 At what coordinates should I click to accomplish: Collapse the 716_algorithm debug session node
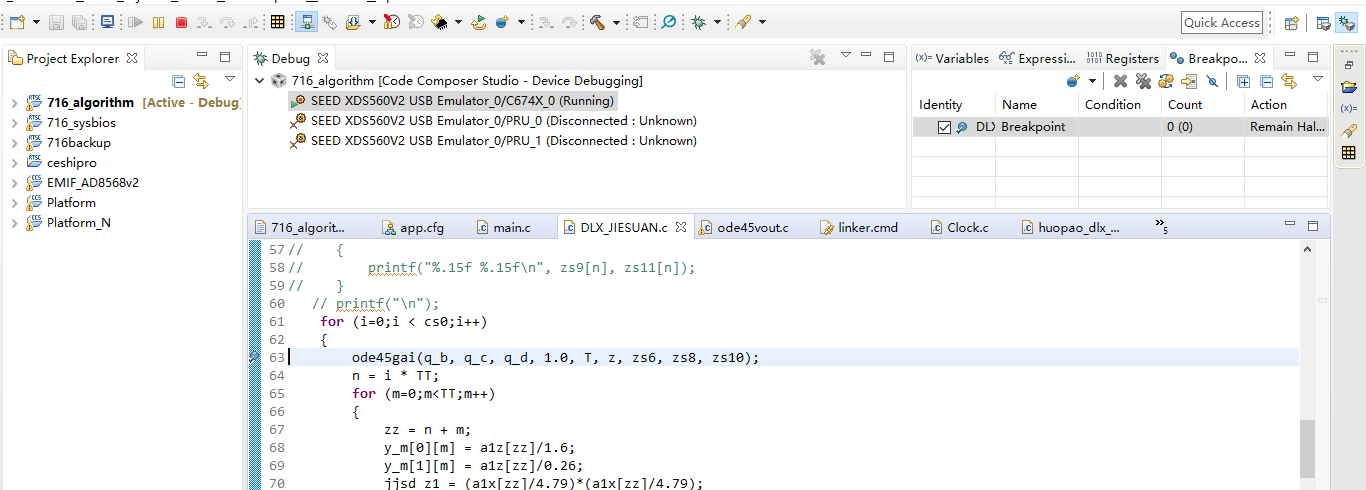[x=261, y=80]
